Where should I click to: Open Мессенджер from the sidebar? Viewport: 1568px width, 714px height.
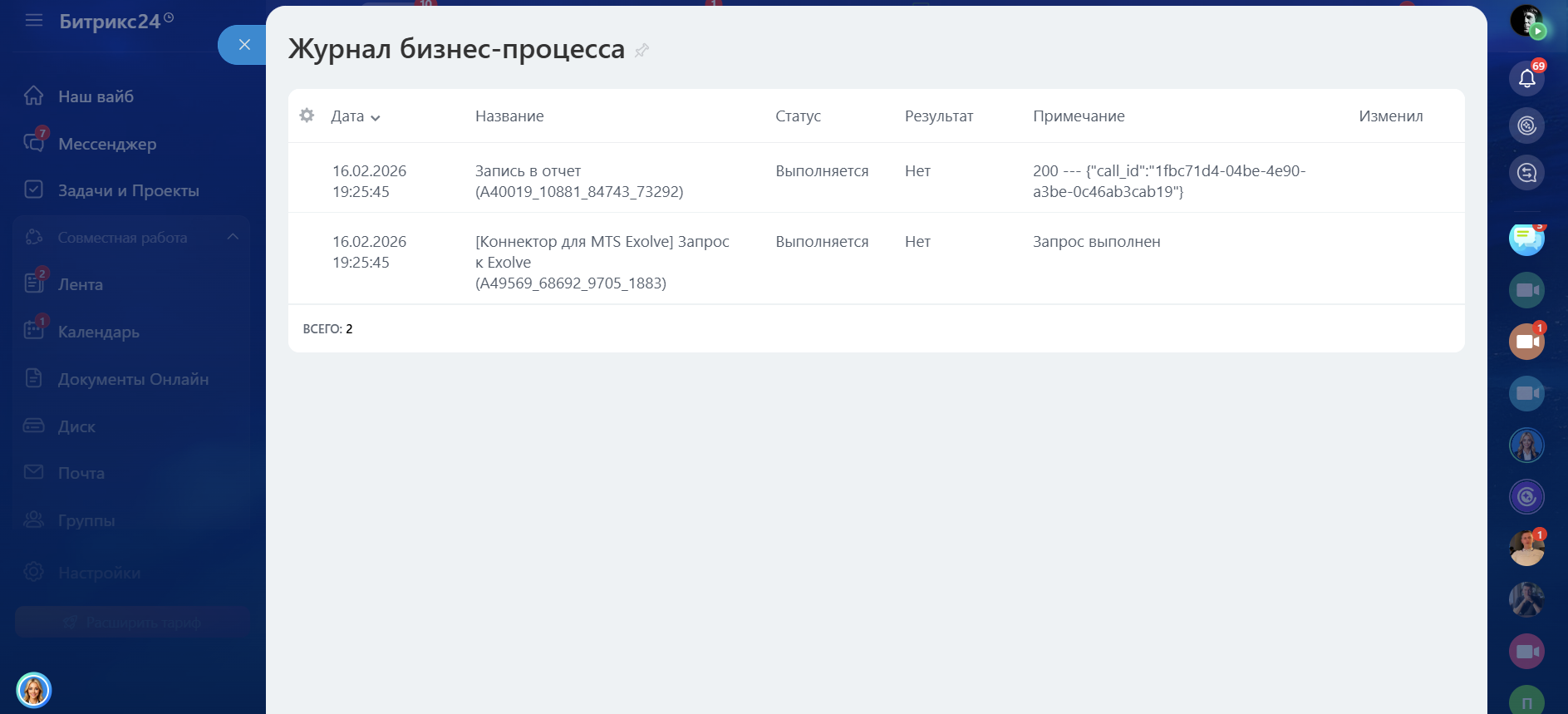tap(106, 144)
